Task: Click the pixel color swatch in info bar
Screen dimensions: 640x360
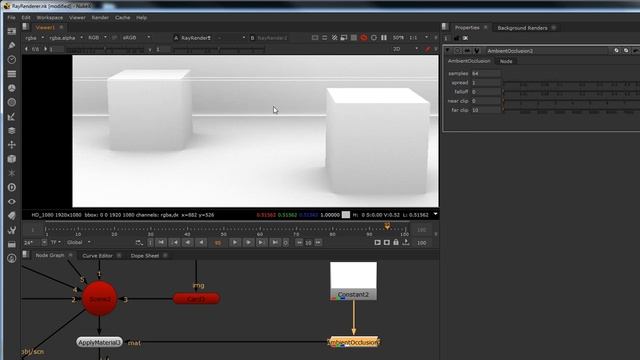Action: tap(346, 215)
